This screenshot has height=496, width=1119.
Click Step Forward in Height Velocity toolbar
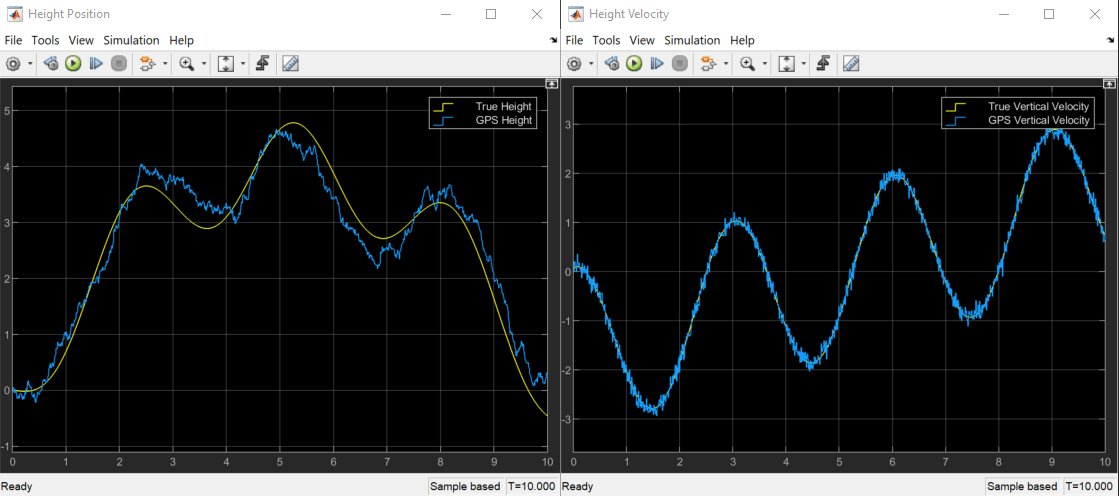tap(657, 63)
